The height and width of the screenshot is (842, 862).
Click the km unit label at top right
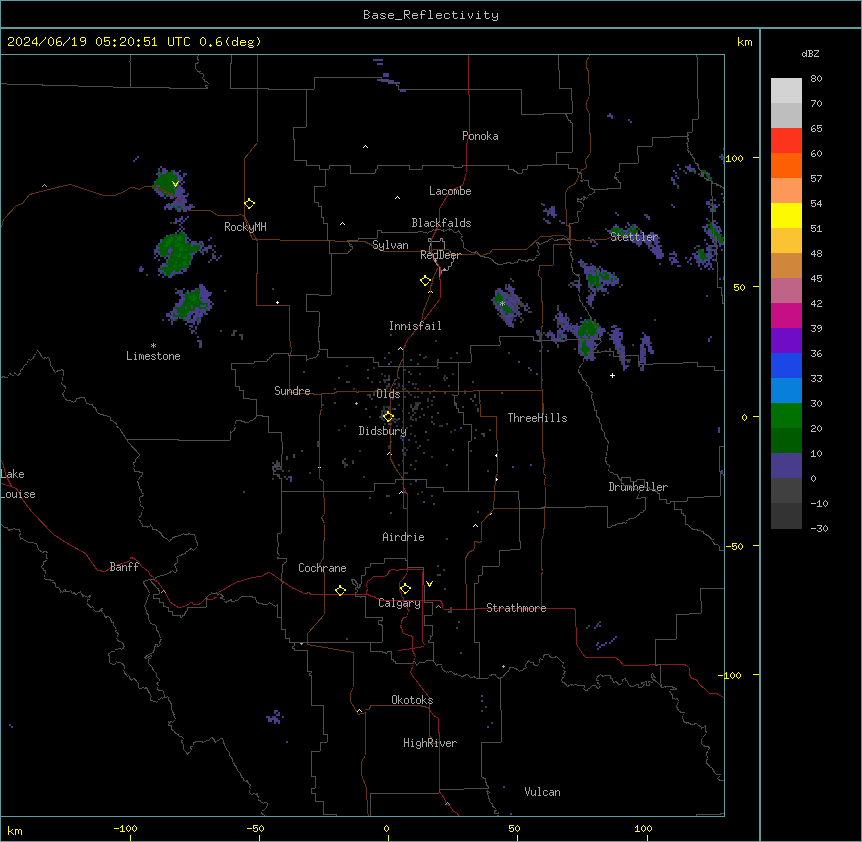coord(744,42)
